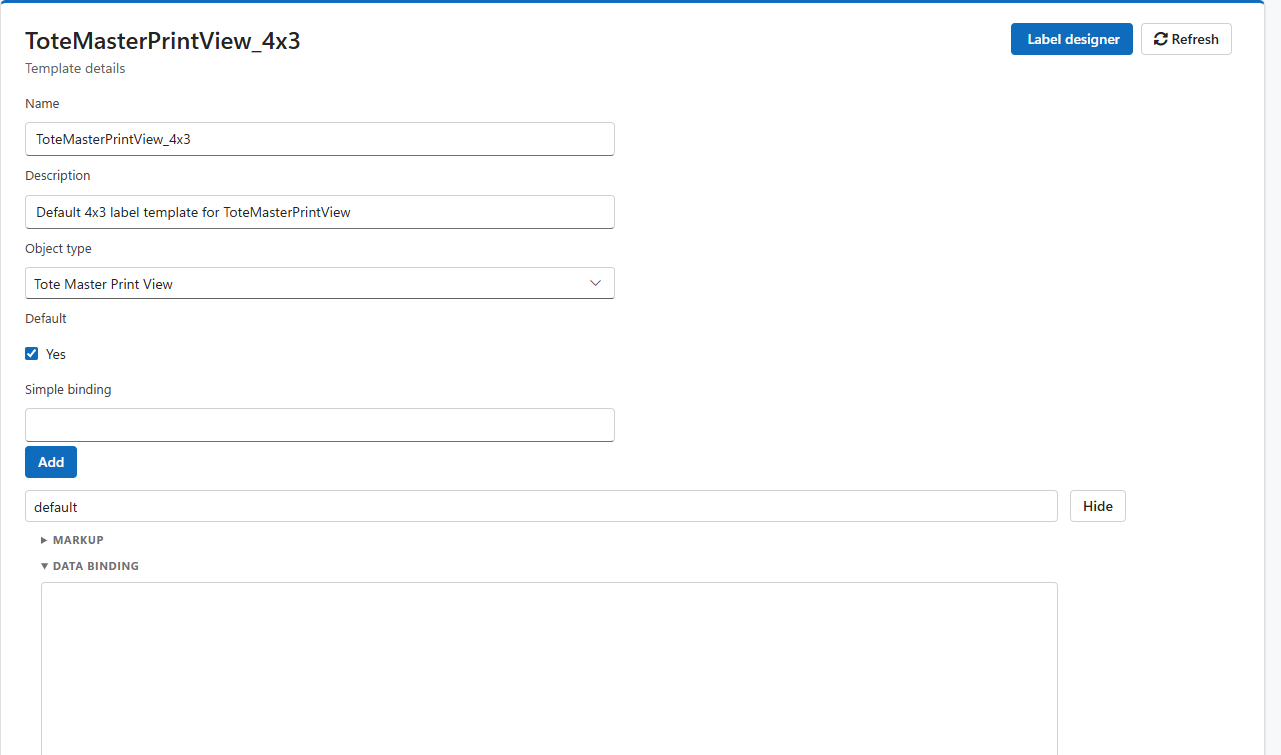Click the Refresh button
Screen dimensions: 1281x755
click(1186, 39)
